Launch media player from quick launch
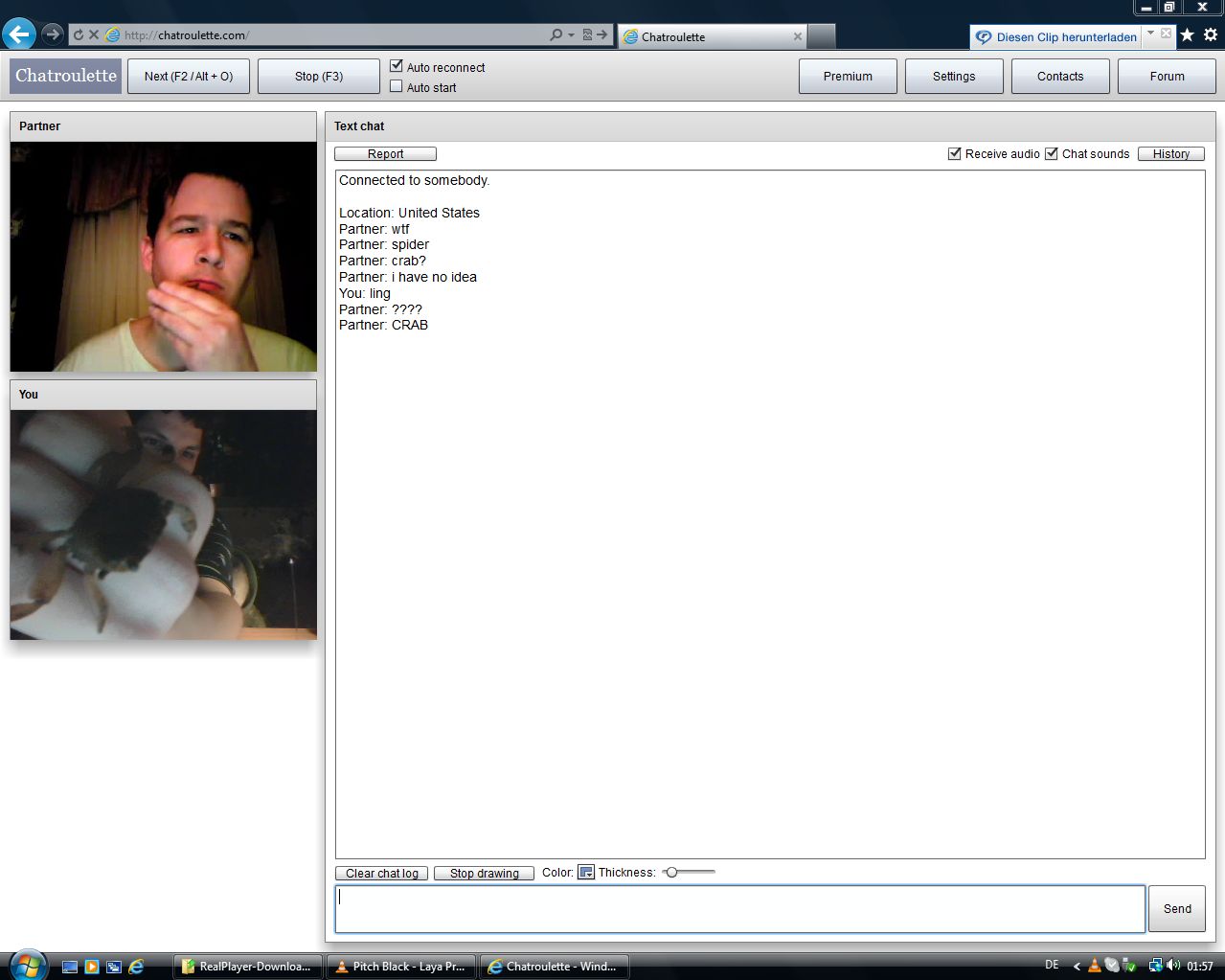Image resolution: width=1225 pixels, height=980 pixels. [92, 967]
